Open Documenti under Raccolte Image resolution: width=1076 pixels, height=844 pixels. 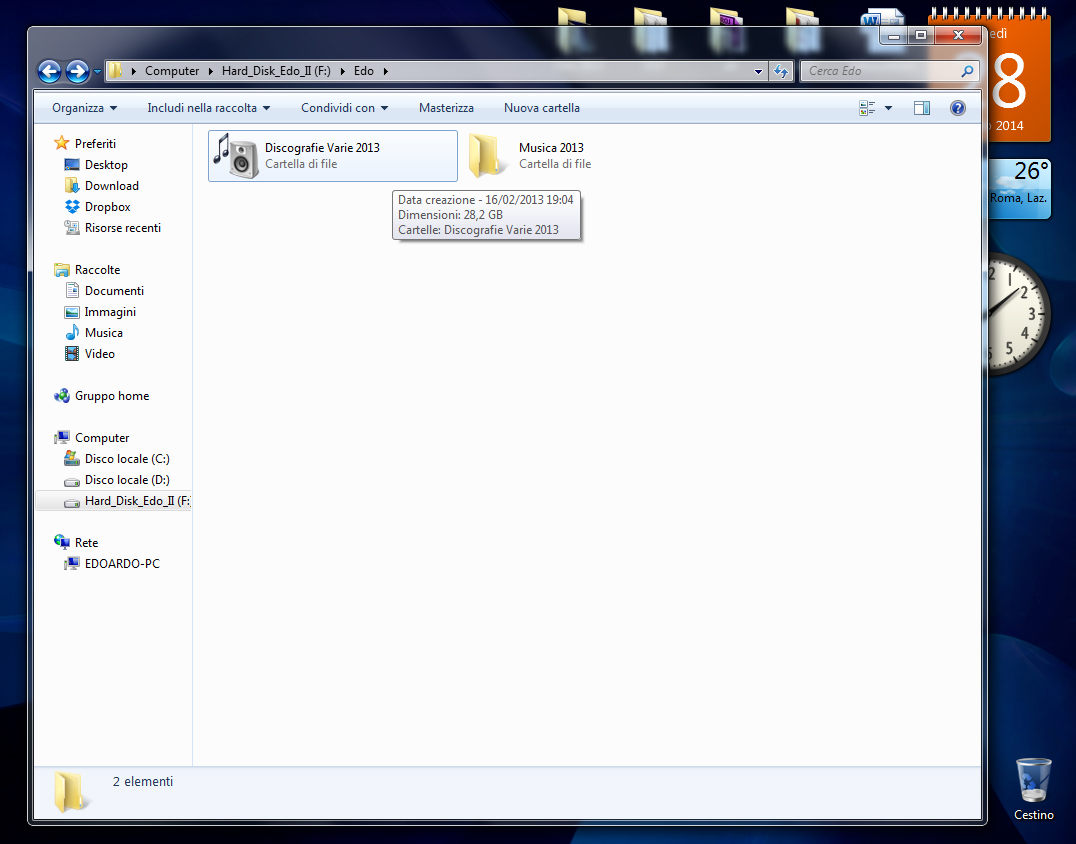coord(114,291)
